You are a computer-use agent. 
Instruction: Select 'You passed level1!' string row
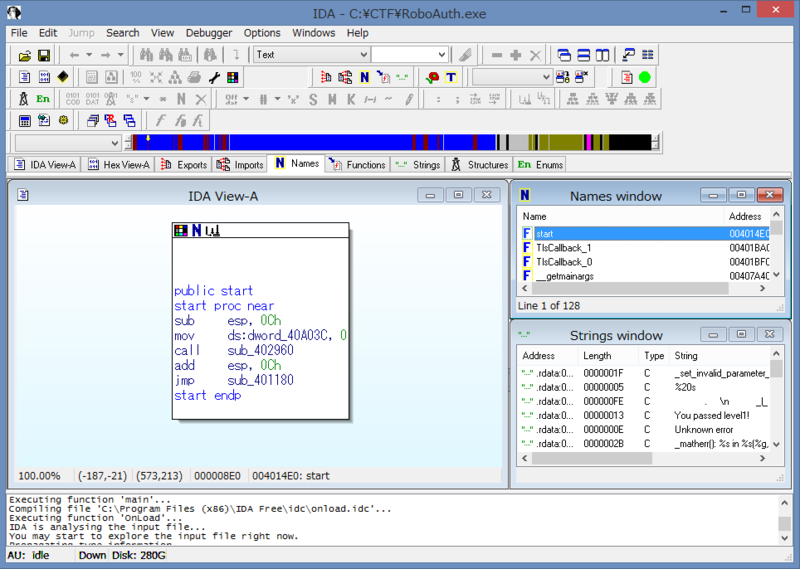pos(645,415)
